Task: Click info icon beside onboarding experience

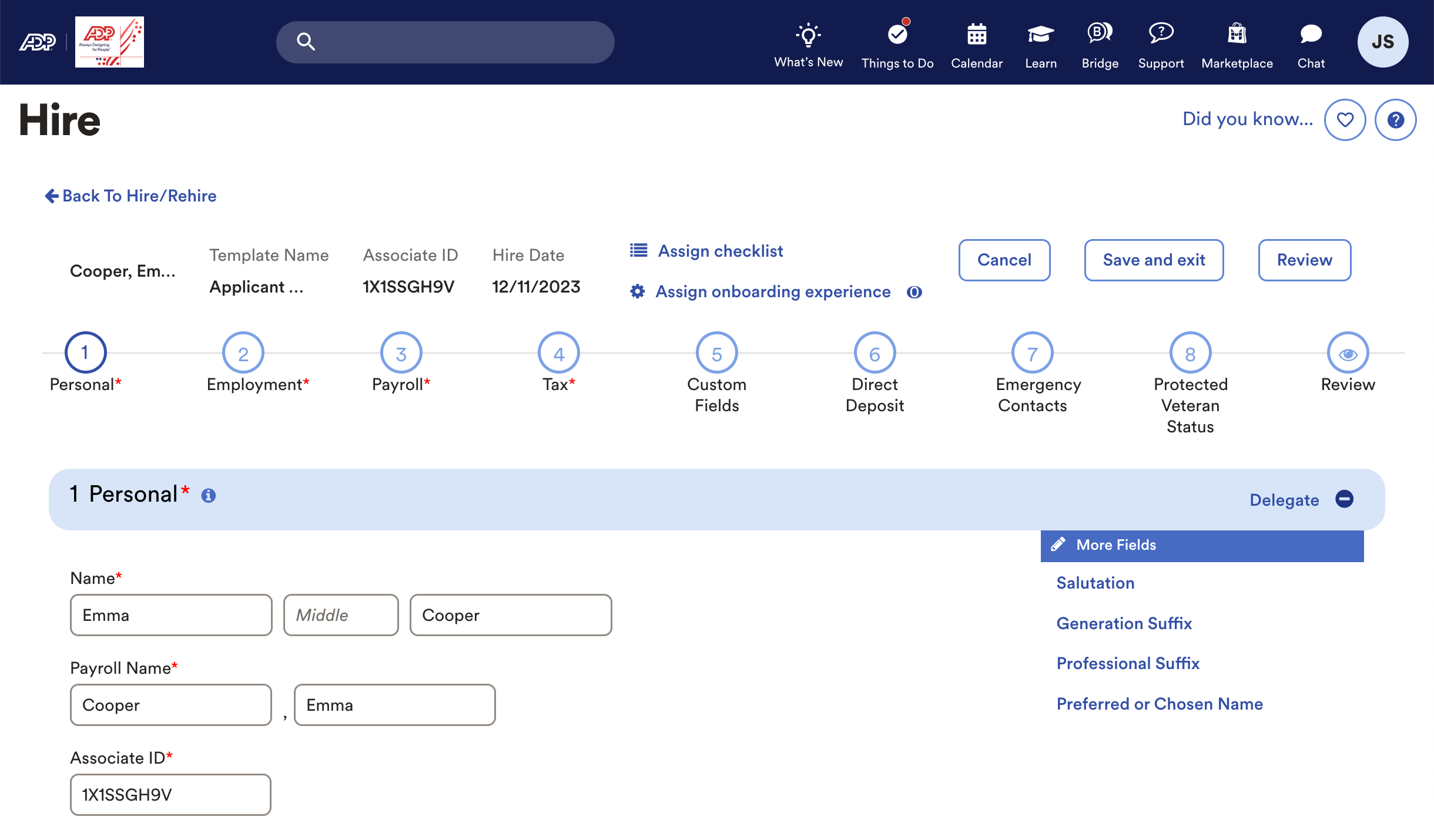Action: (914, 292)
